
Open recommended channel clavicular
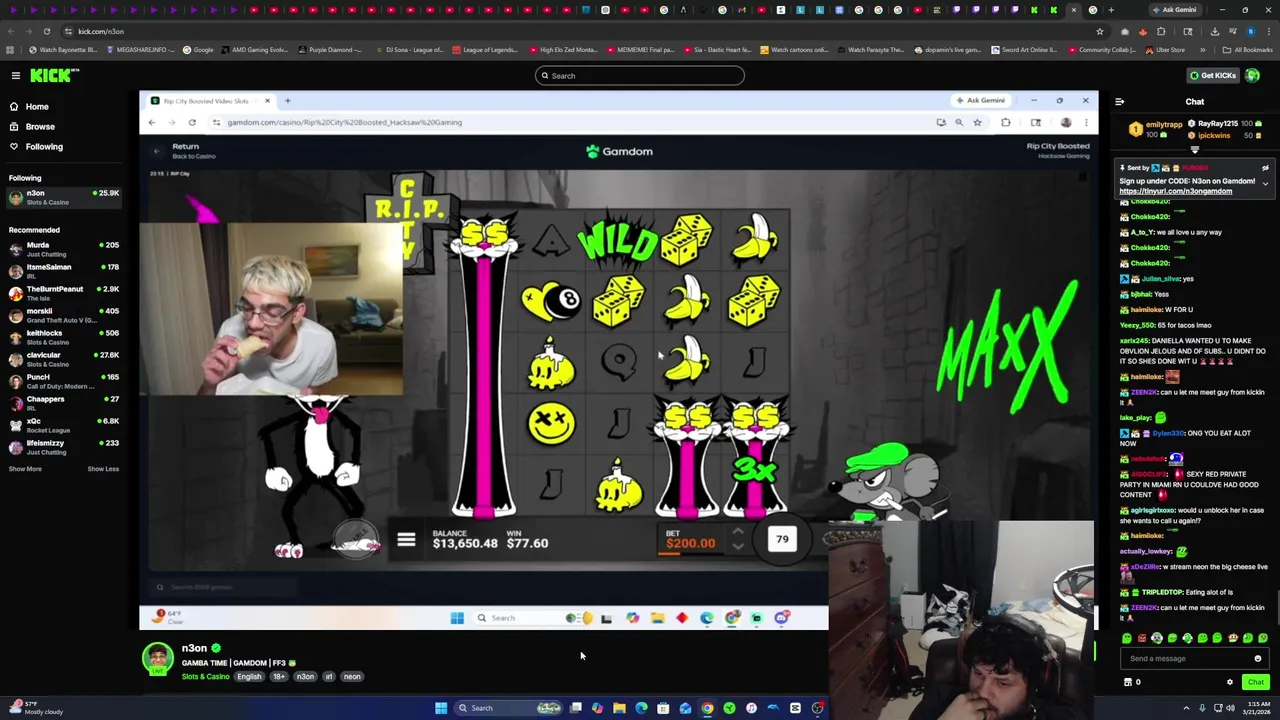[62, 359]
